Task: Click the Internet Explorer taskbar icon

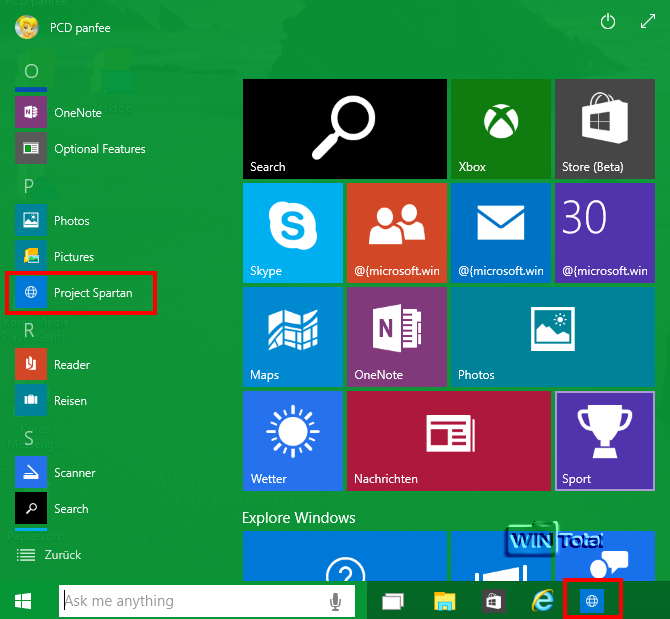Action: 542,601
